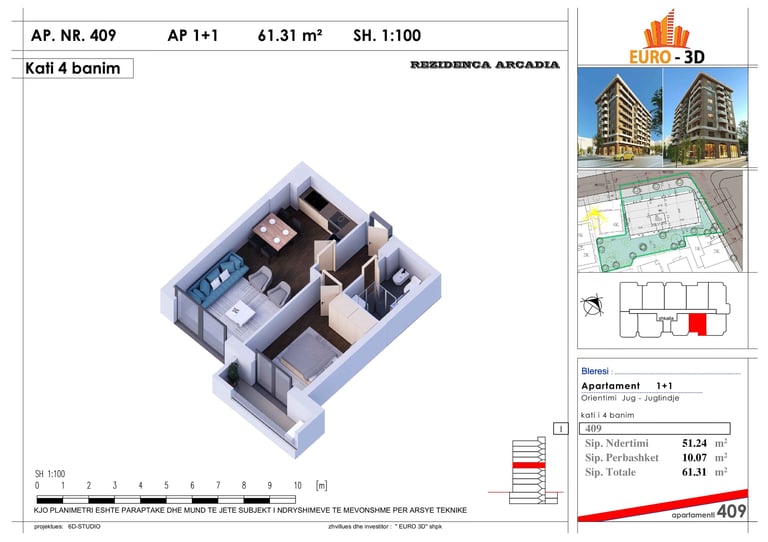
Task: Click the 'Sip. Totale' label
Action: pos(610,472)
